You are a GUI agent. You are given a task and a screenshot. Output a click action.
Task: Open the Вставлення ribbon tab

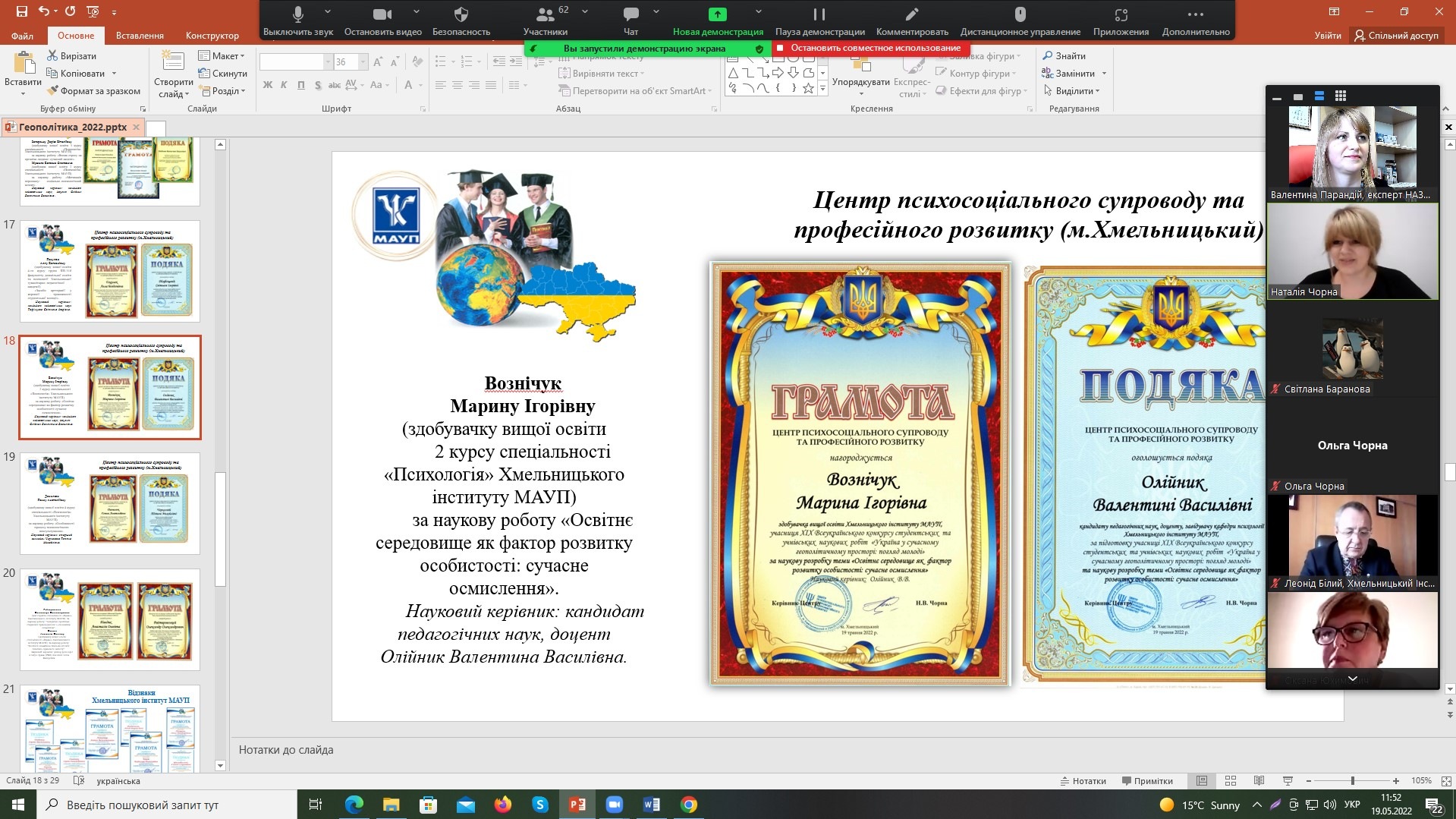(x=140, y=36)
